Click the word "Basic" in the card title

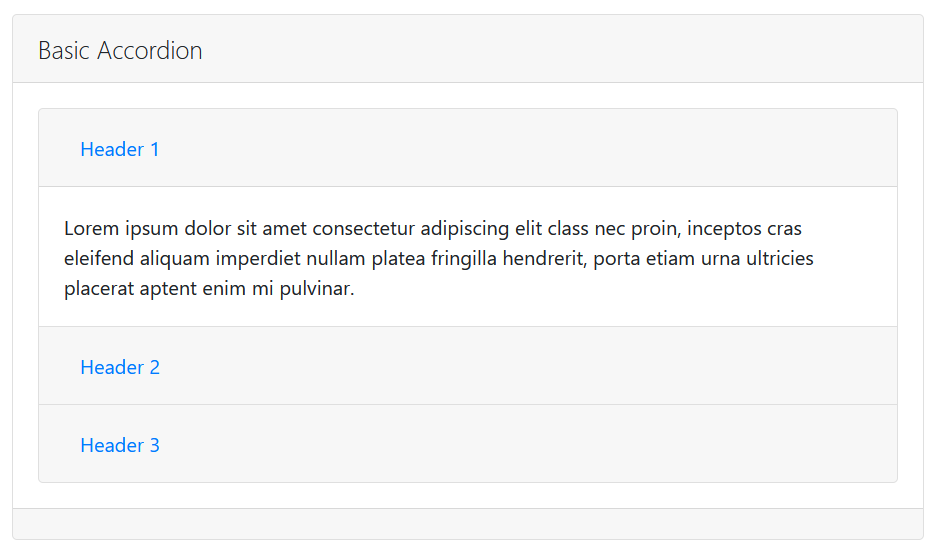coord(64,51)
